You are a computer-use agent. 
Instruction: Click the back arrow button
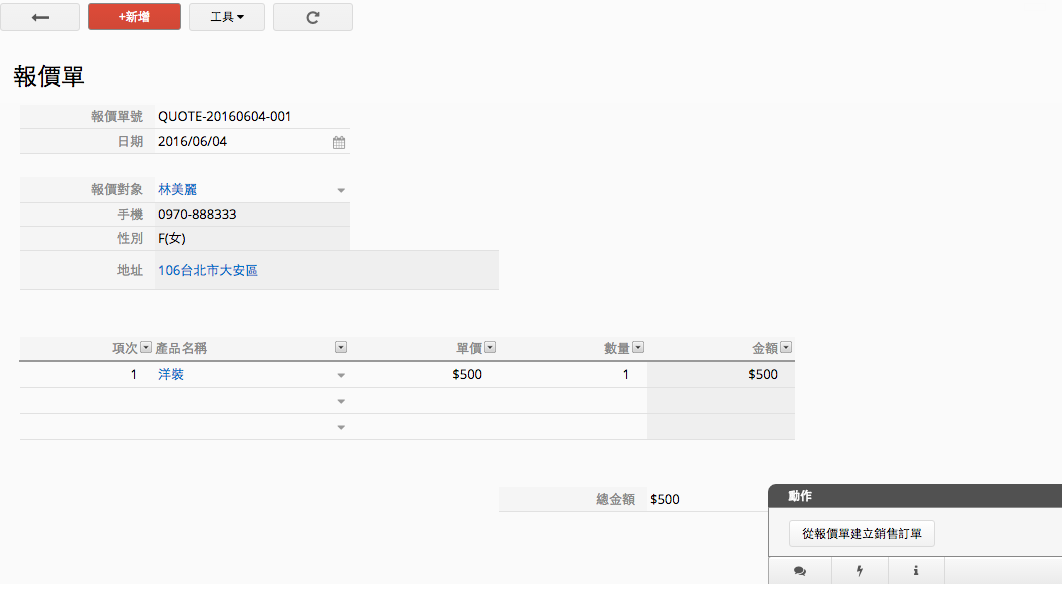[x=40, y=17]
